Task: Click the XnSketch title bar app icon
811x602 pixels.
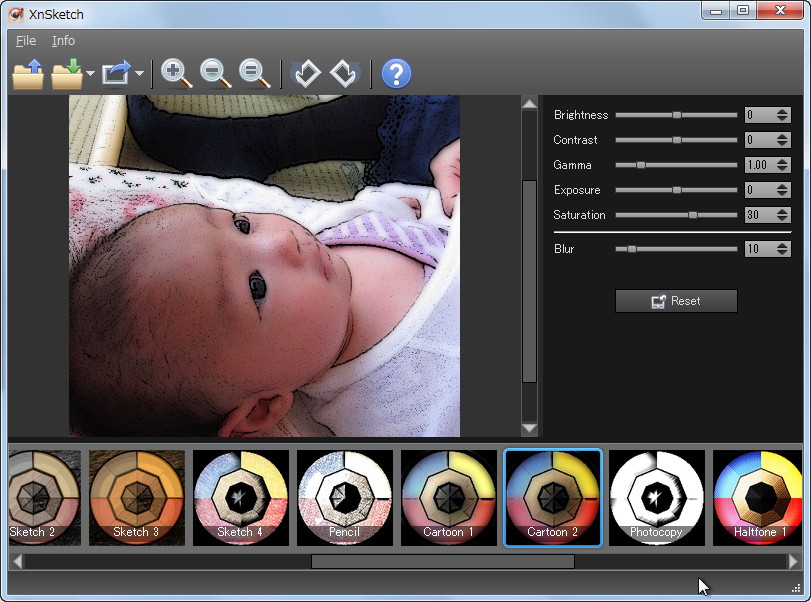Action: 16,14
